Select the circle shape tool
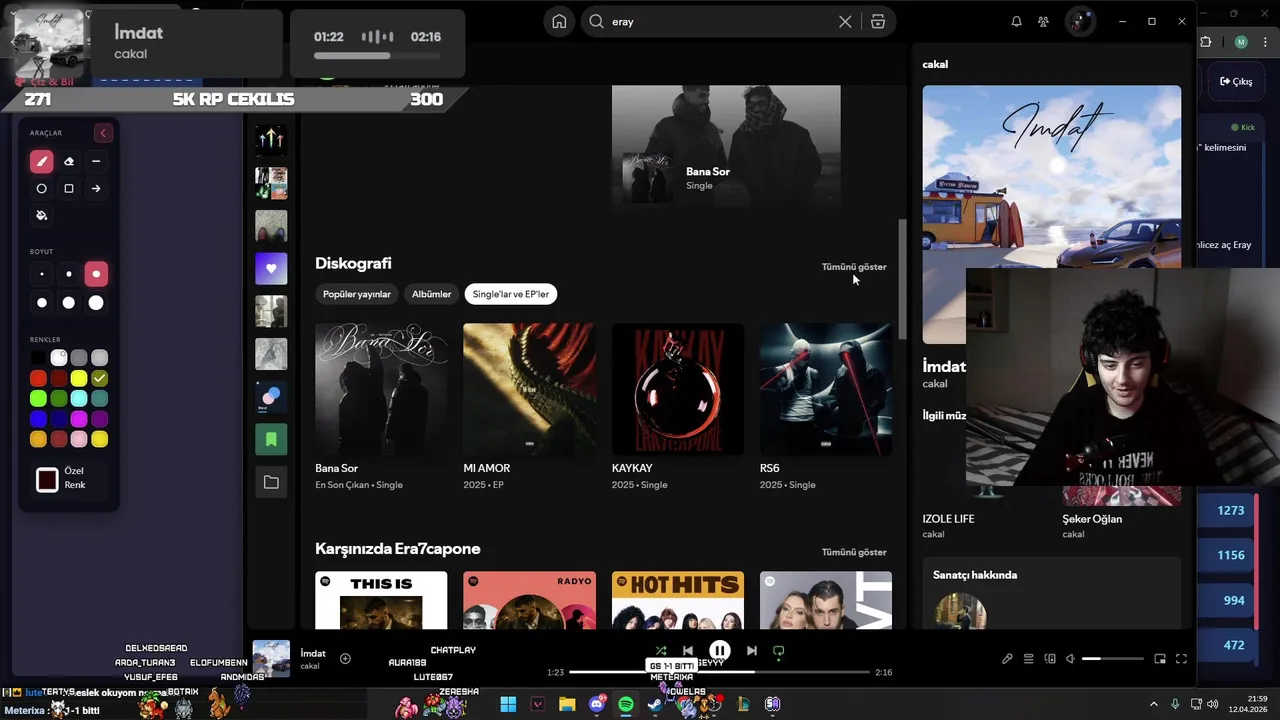 tap(41, 188)
